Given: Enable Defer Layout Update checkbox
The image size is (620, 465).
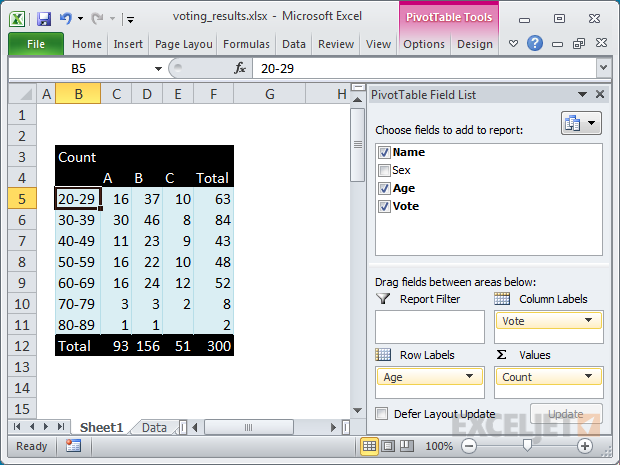Looking at the screenshot, I should 382,413.
